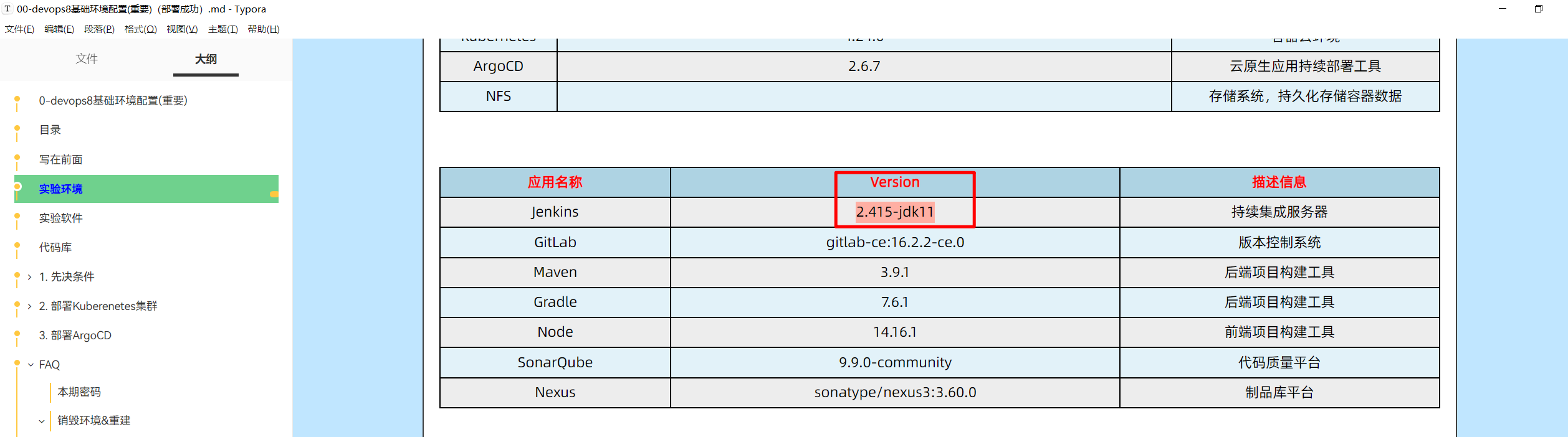Viewport: 1568px width, 437px height.
Task: Click the Nexus cell
Action: pyautogui.click(x=555, y=392)
